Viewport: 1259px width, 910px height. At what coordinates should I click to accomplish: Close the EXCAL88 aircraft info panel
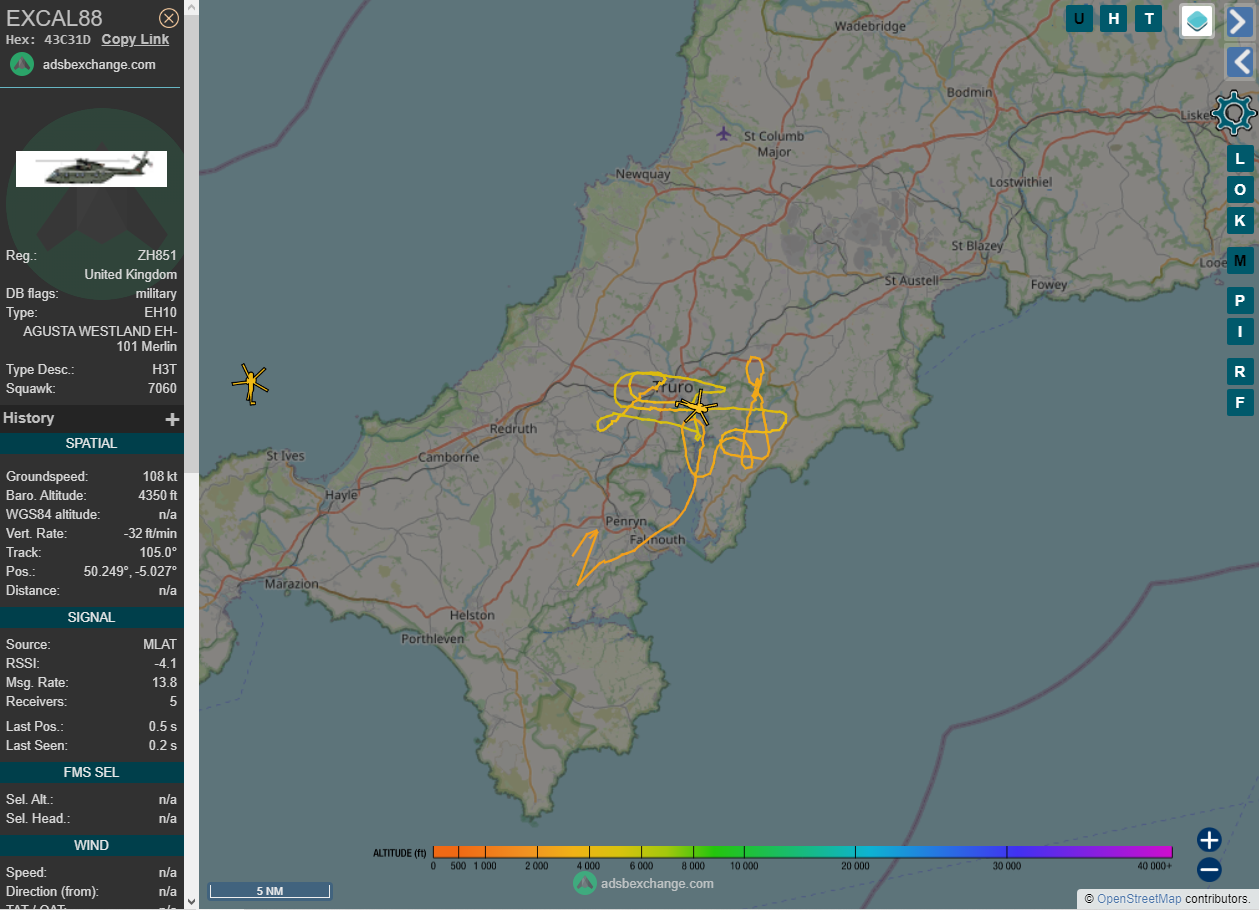click(x=169, y=18)
